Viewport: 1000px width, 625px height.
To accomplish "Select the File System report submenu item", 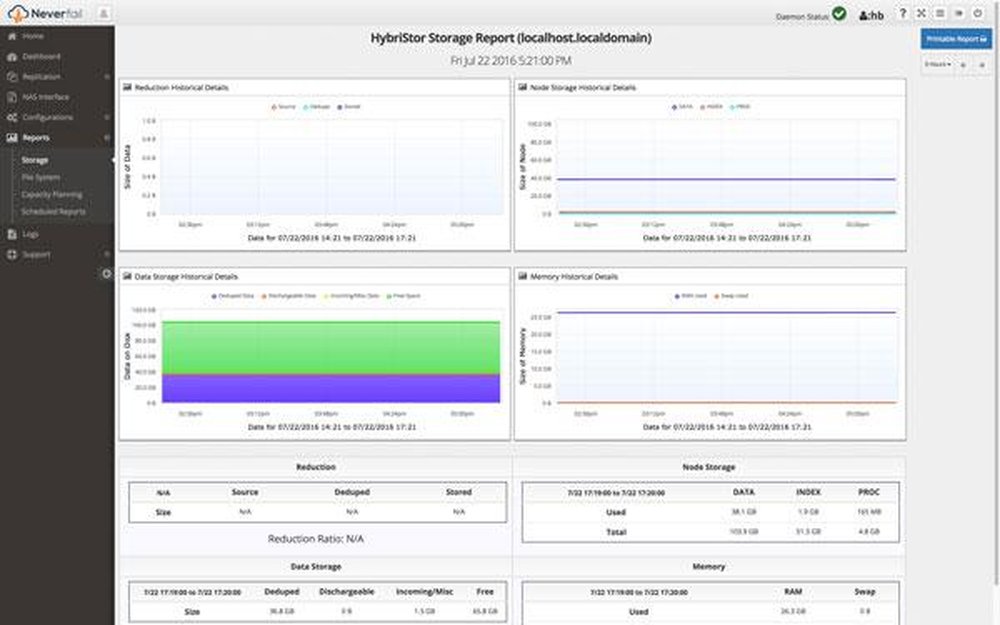I will point(41,177).
